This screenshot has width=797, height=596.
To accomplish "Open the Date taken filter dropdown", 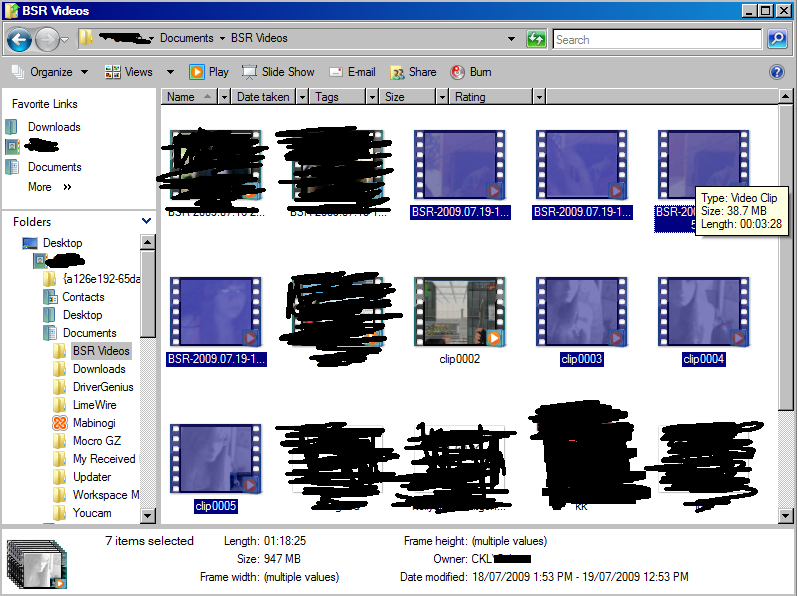I will (x=302, y=97).
